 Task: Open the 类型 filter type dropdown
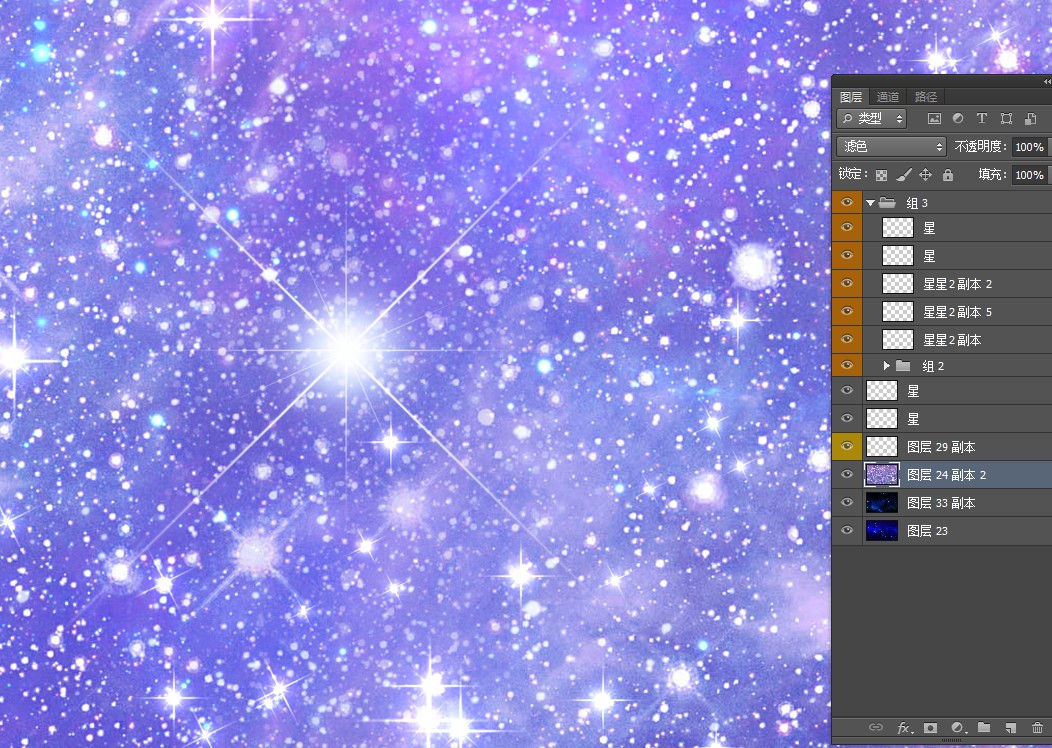tap(872, 119)
